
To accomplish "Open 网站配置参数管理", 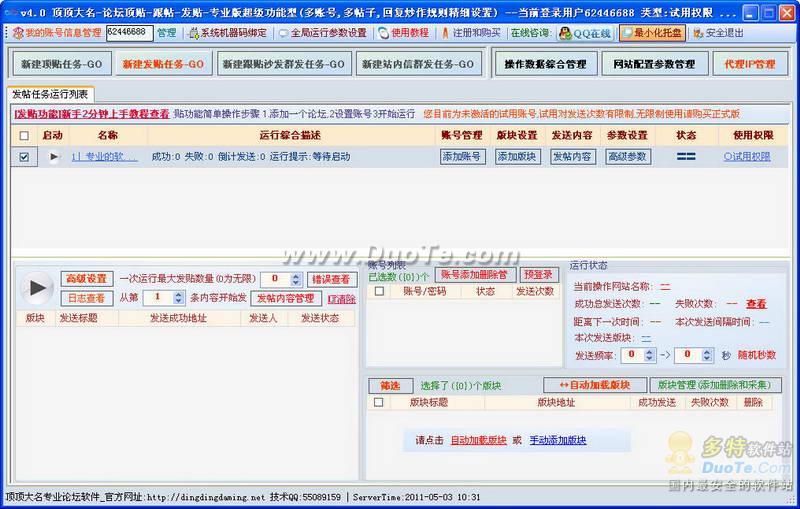I will (x=654, y=64).
